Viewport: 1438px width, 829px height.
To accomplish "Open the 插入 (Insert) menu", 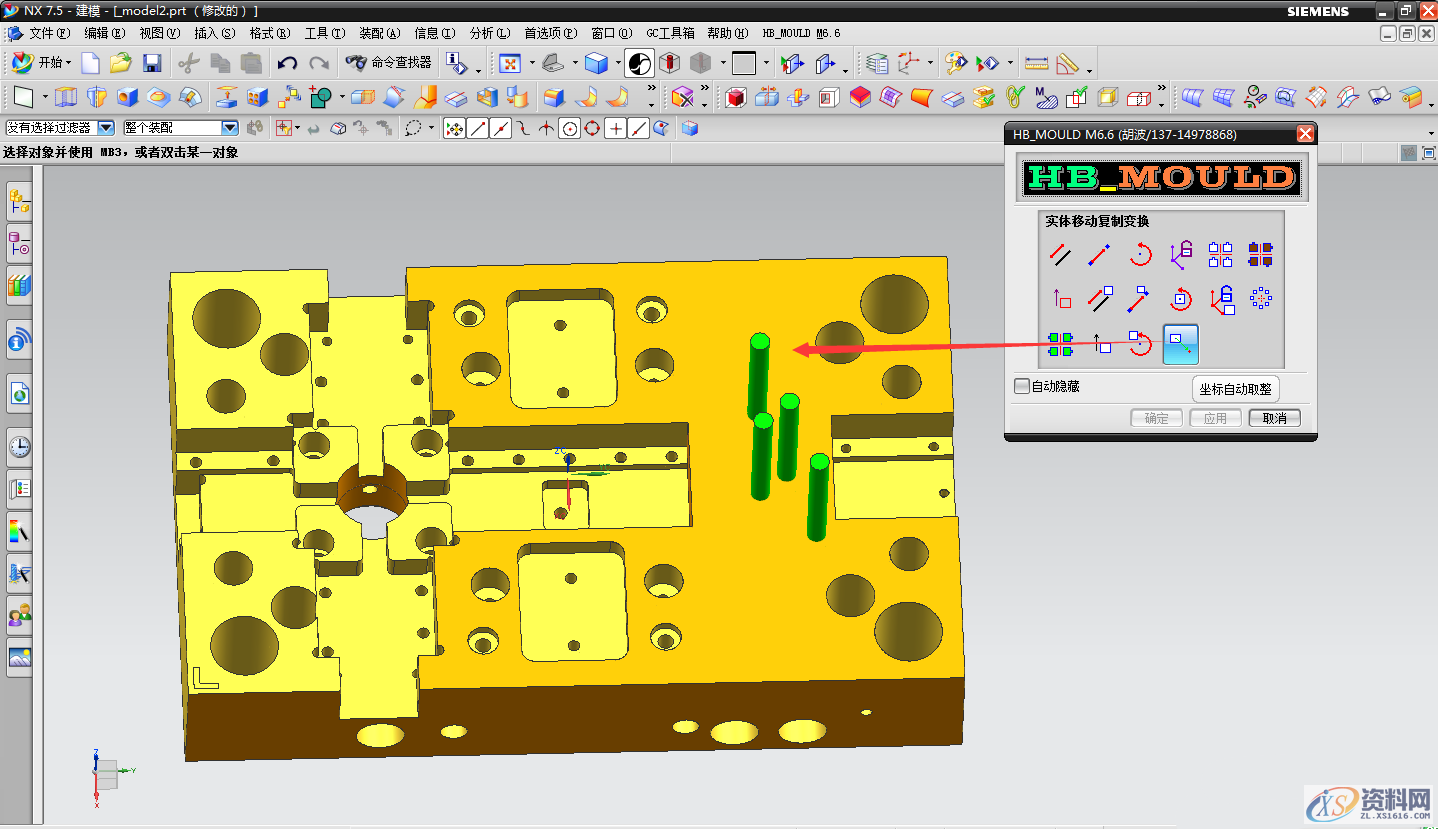I will point(214,33).
